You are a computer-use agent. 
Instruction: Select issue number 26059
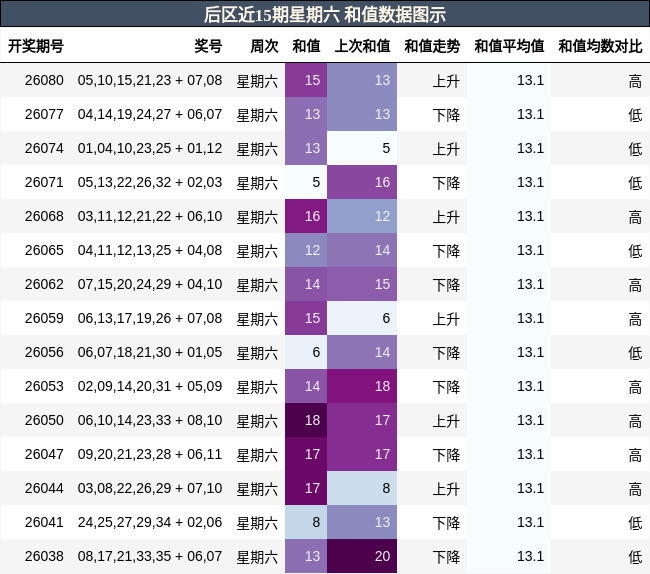point(44,318)
